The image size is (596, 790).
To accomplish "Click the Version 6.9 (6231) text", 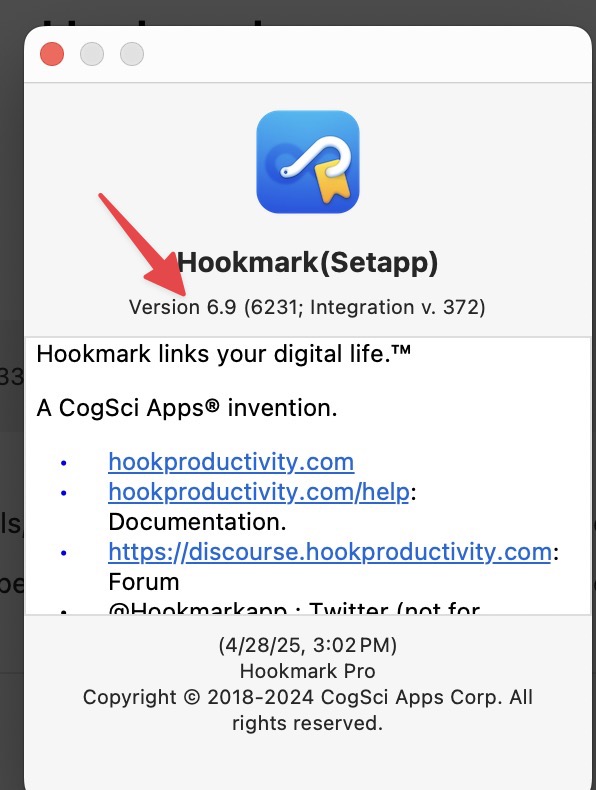I will point(307,307).
